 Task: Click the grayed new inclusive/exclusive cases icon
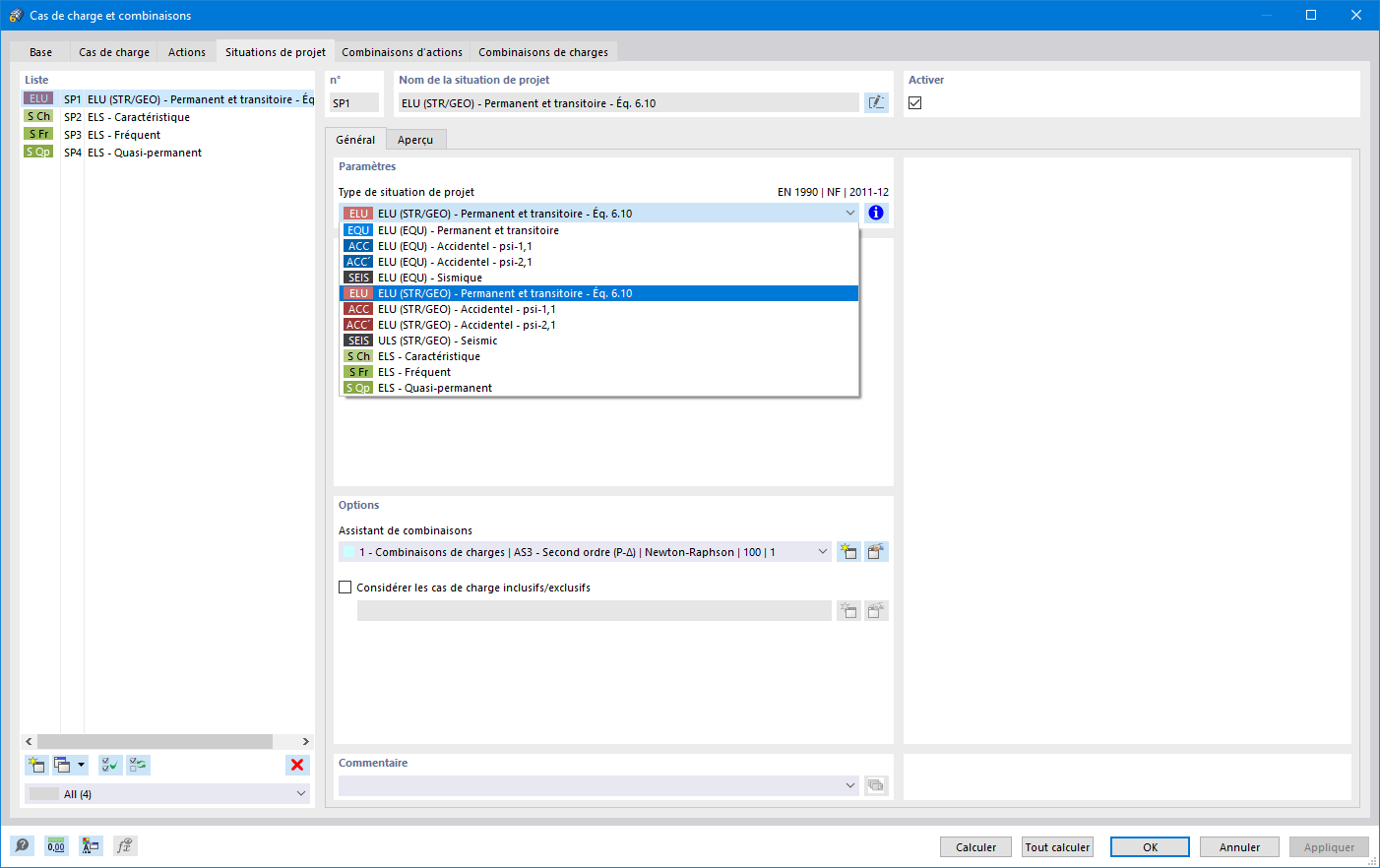pos(848,611)
